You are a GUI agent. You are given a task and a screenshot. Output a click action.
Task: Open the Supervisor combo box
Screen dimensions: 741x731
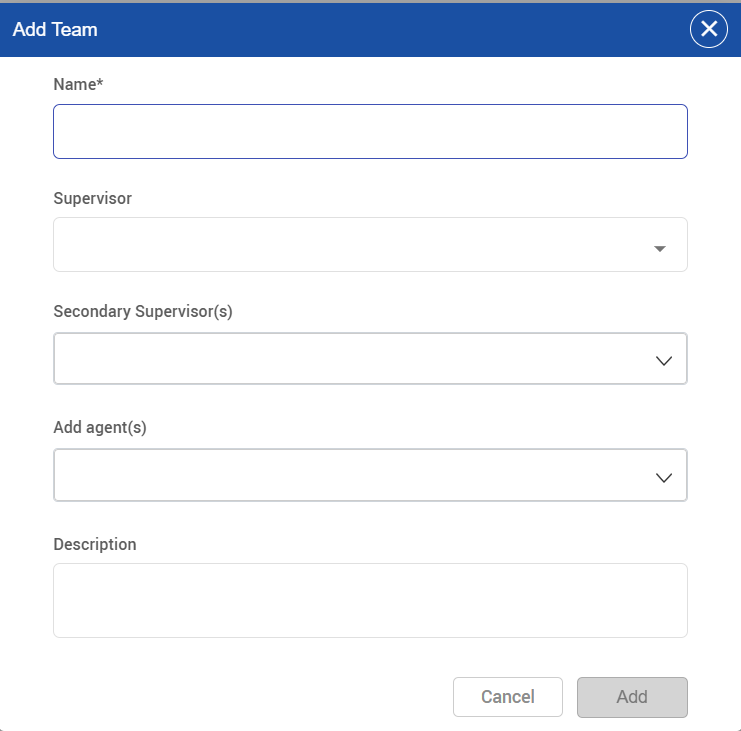coord(350,245)
